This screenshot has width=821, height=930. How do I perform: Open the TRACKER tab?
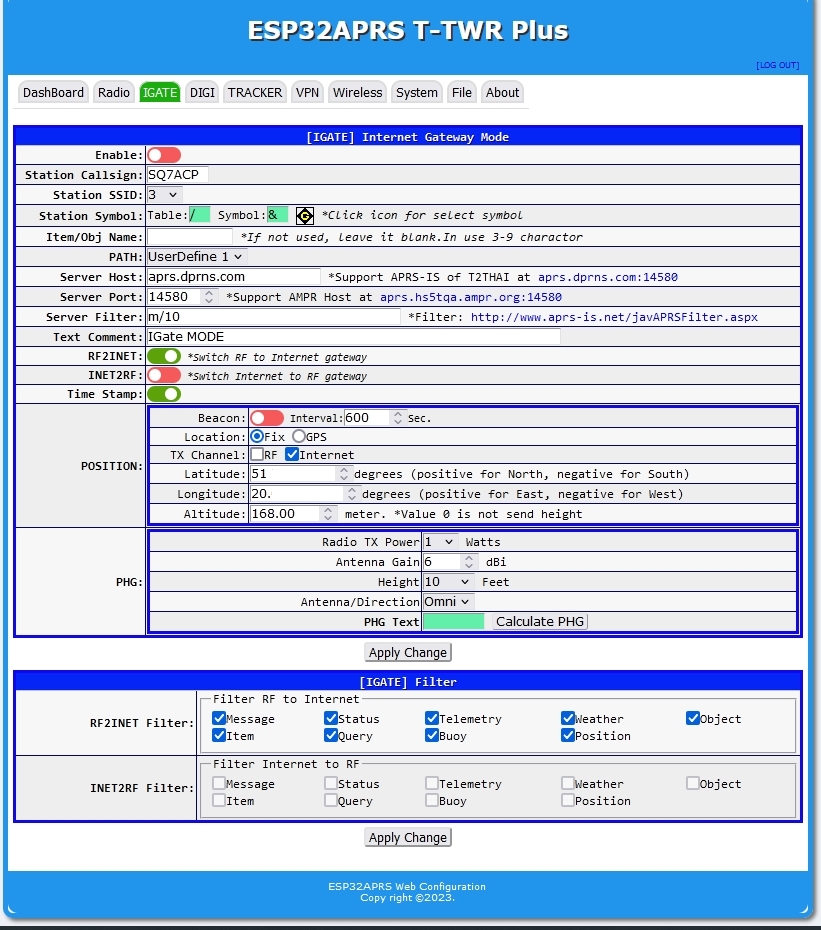point(255,93)
